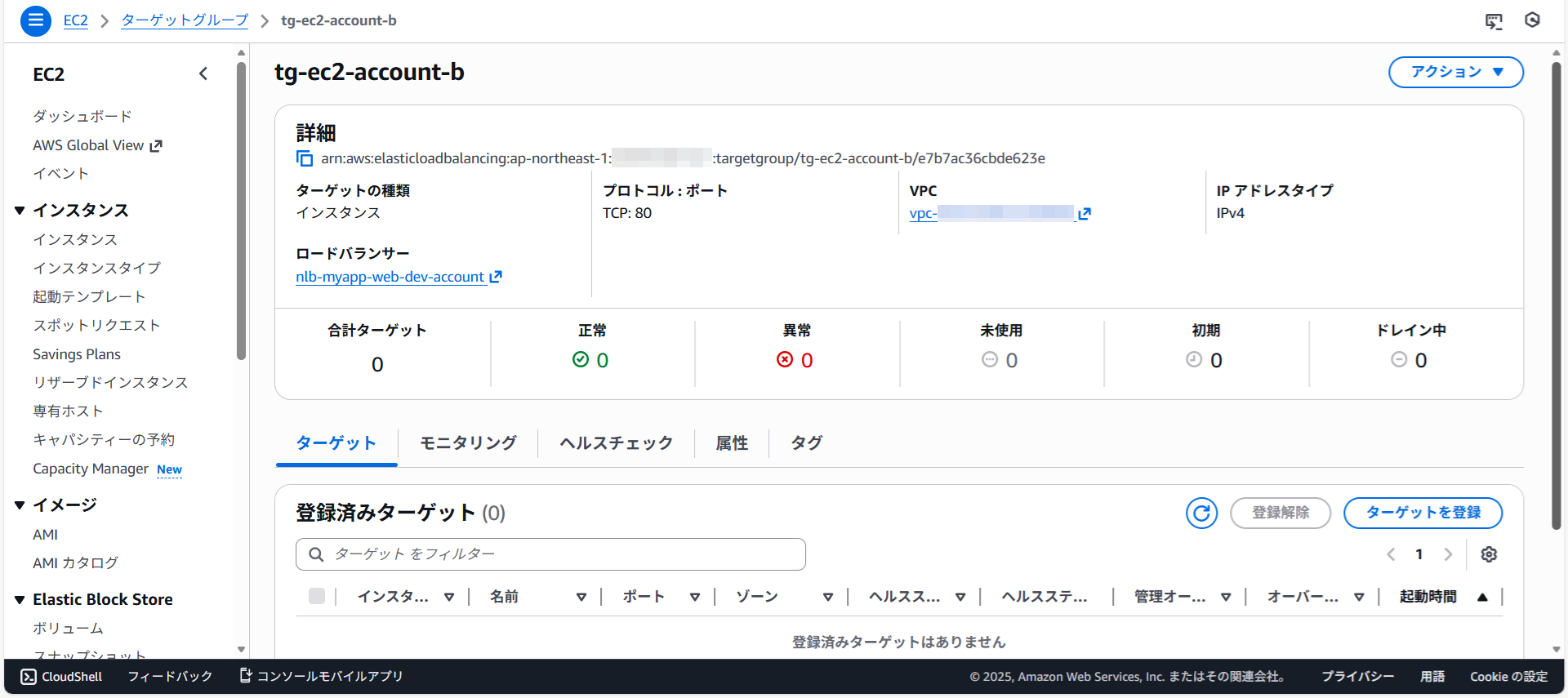Navigate to ターゲットグループ breadcrumb
1568x698 pixels.
tap(185, 20)
